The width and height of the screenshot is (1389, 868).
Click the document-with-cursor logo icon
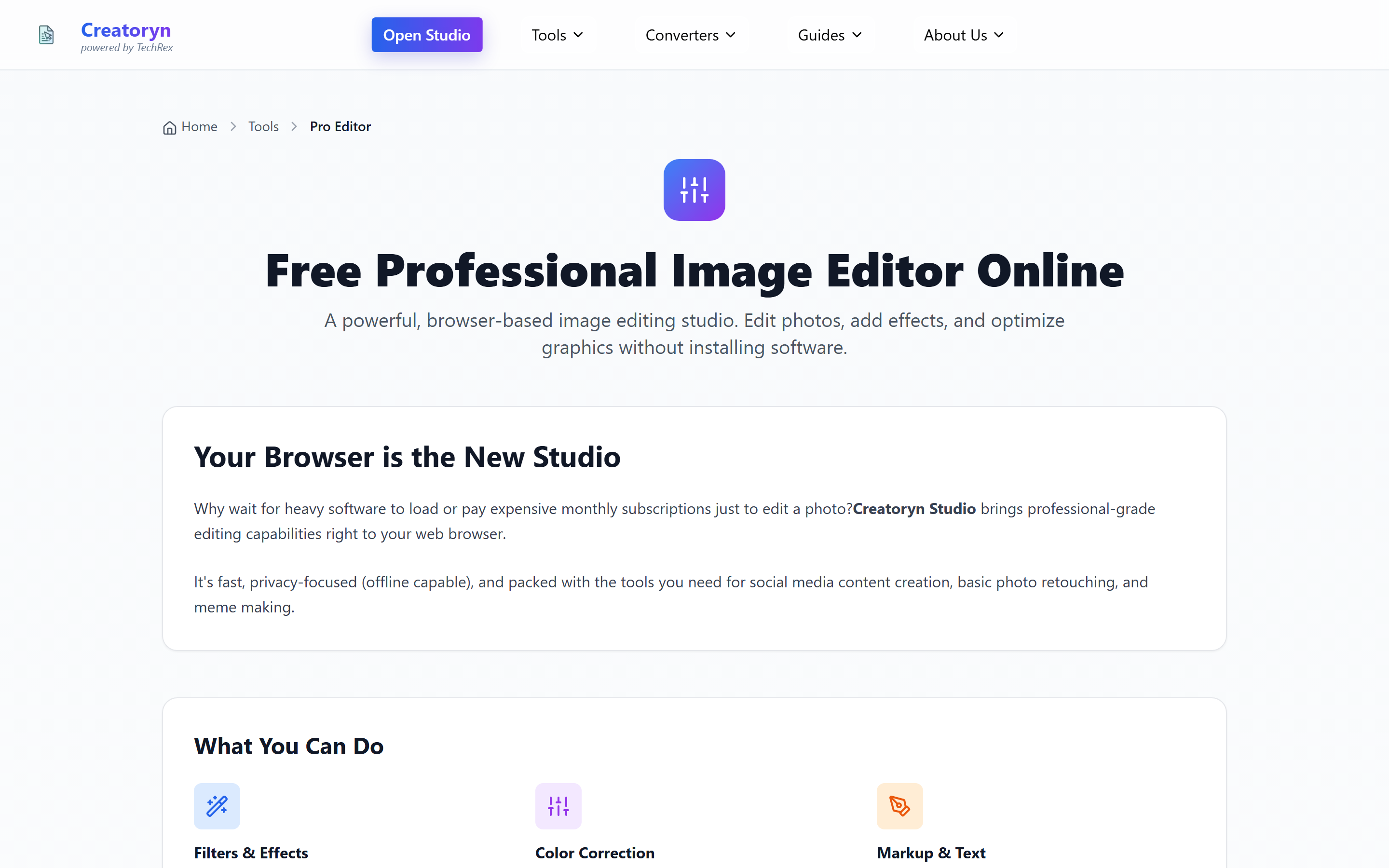point(46,34)
